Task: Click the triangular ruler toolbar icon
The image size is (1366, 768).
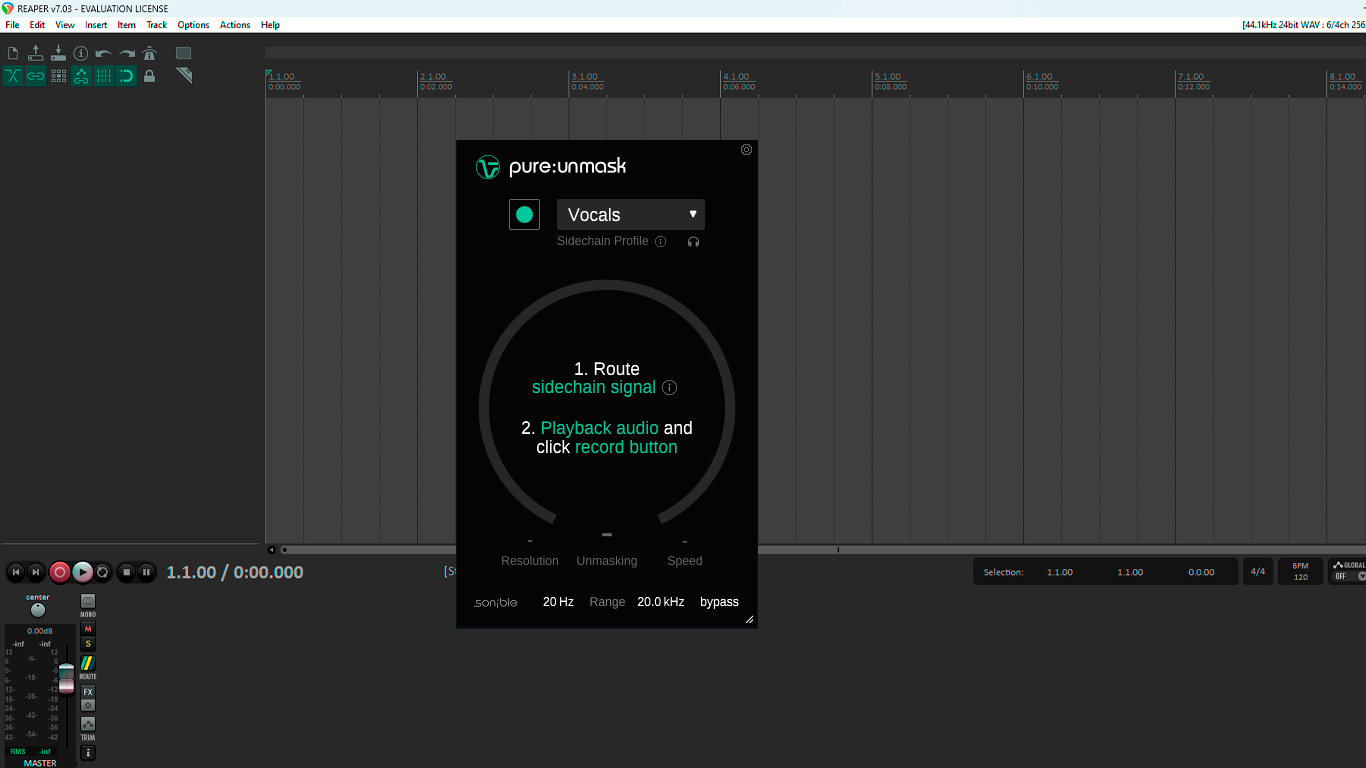Action: (184, 76)
